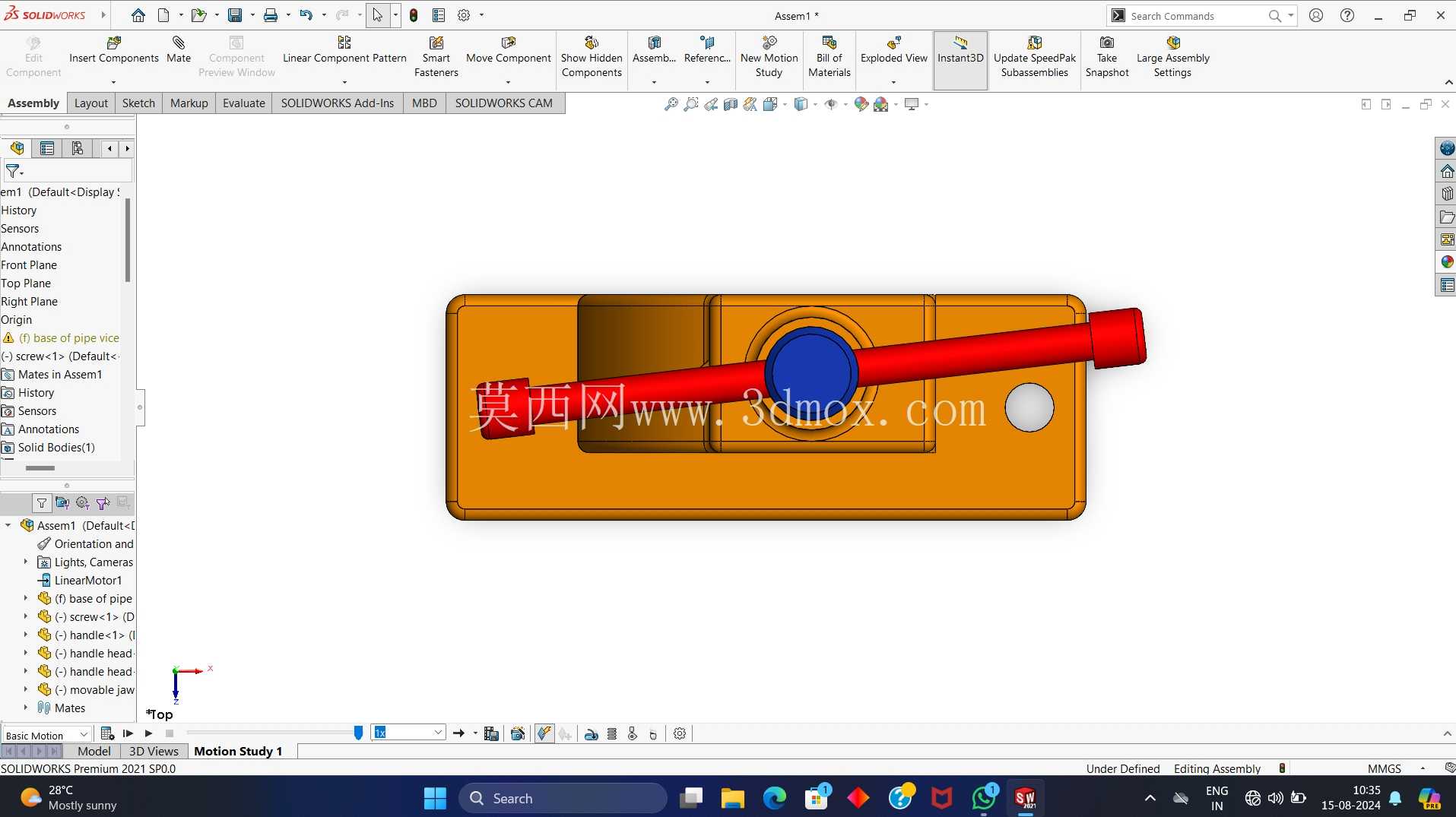The image size is (1456, 817).
Task: Open the SOLIDWORKS Add-Ins tab
Action: point(338,103)
